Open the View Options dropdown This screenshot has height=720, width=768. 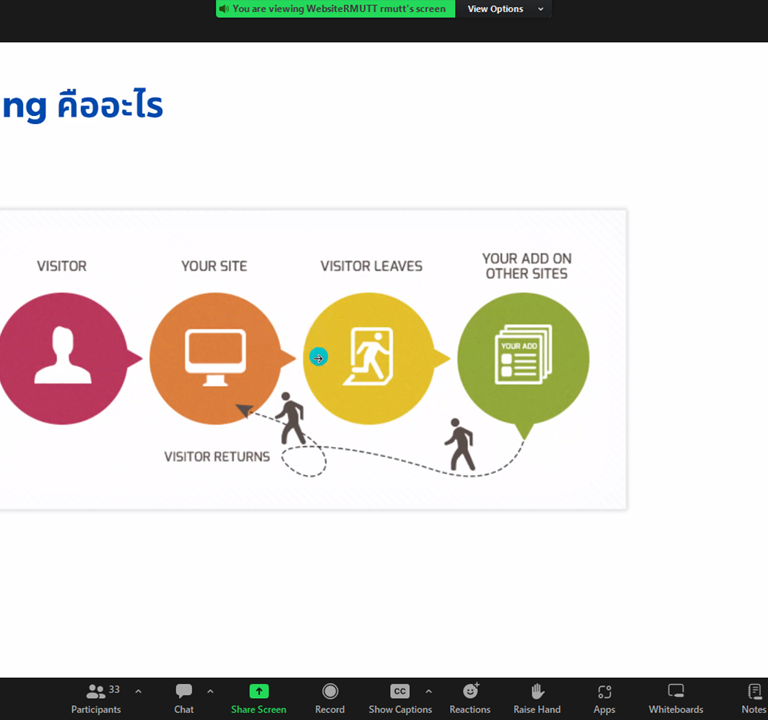504,9
